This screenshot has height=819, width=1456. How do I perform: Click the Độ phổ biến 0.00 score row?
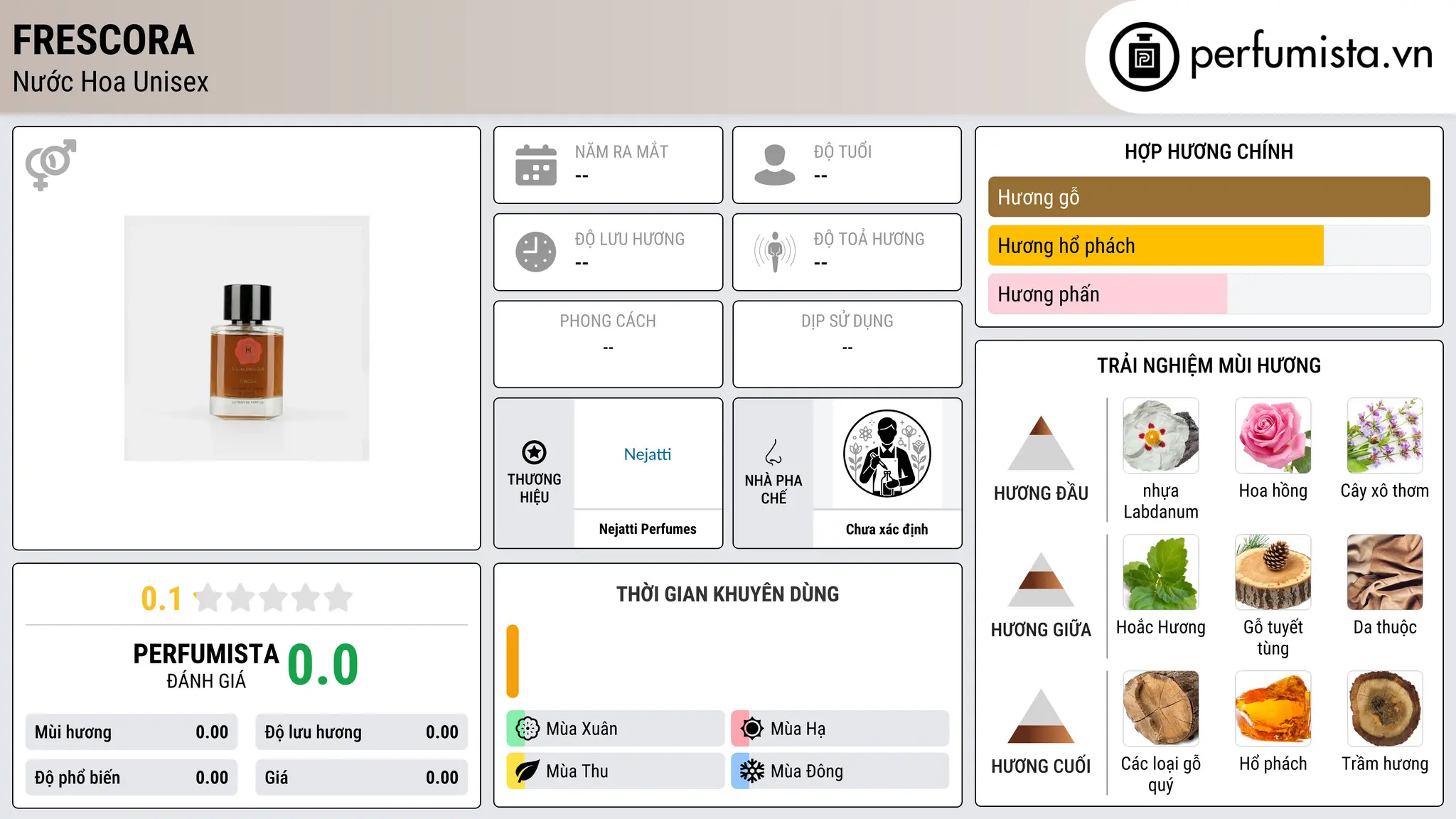132,778
